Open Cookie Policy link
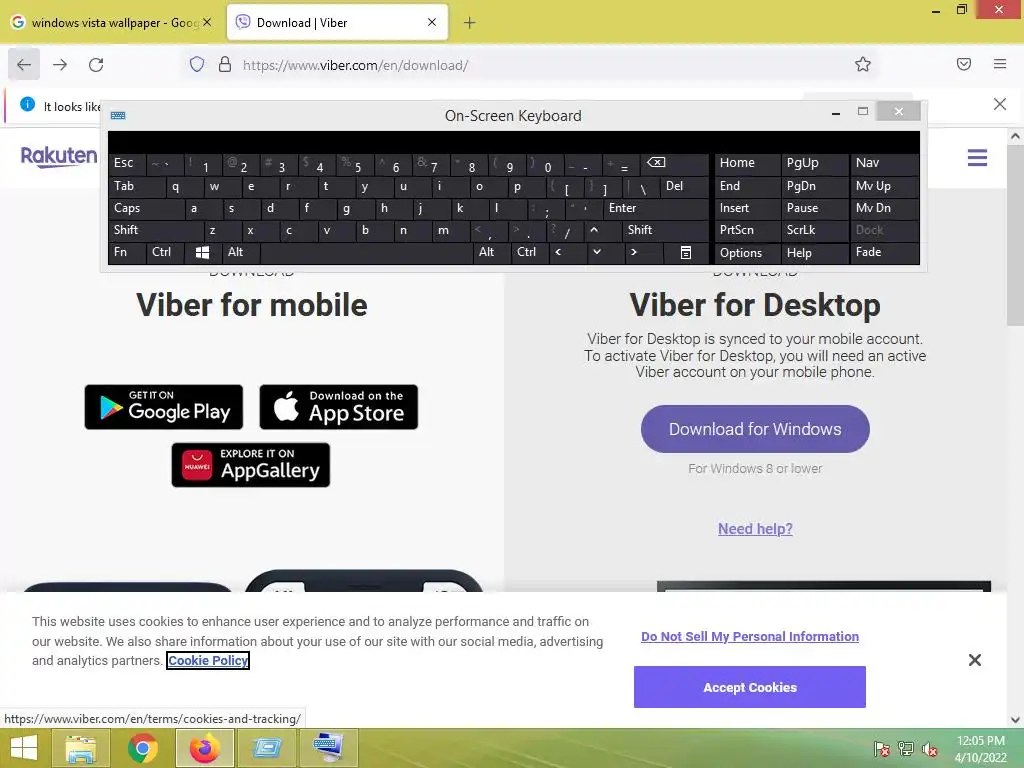Viewport: 1024px width, 768px height. (x=208, y=661)
